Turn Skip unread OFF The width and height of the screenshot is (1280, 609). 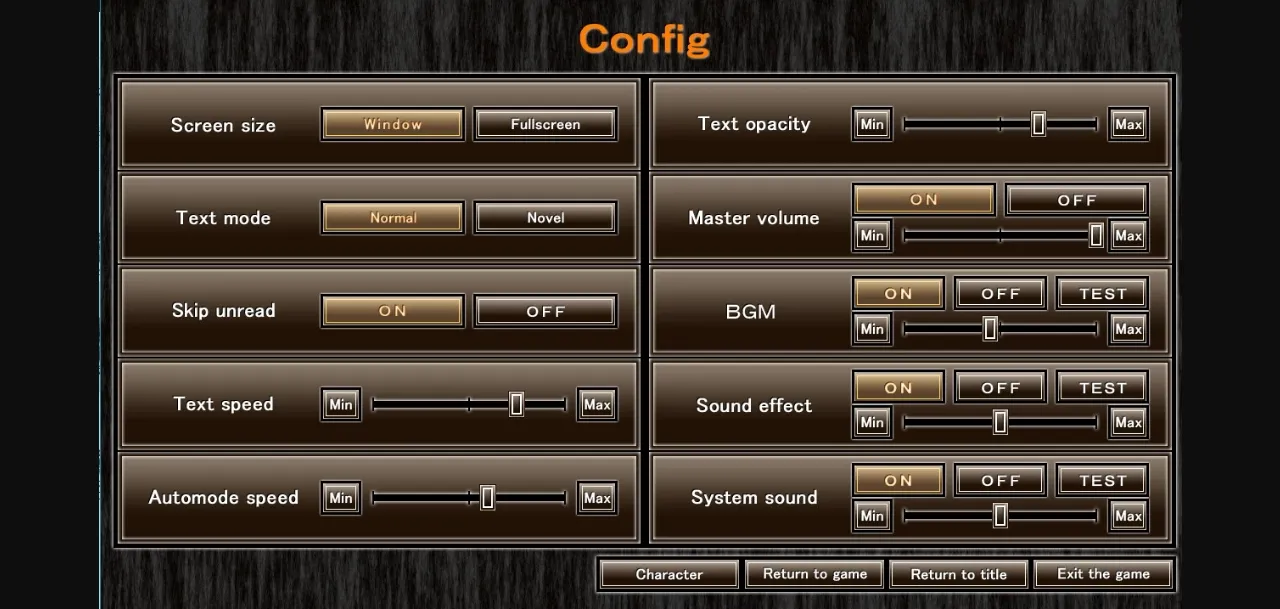point(545,311)
